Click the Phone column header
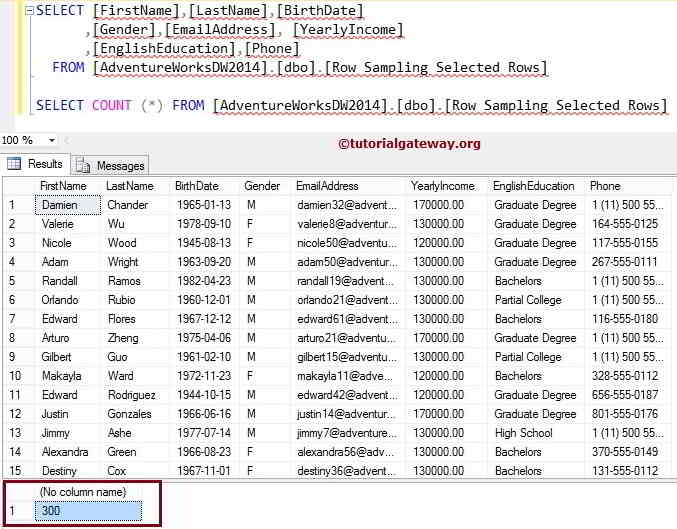Screen dimensions: 677x529 [x=605, y=186]
